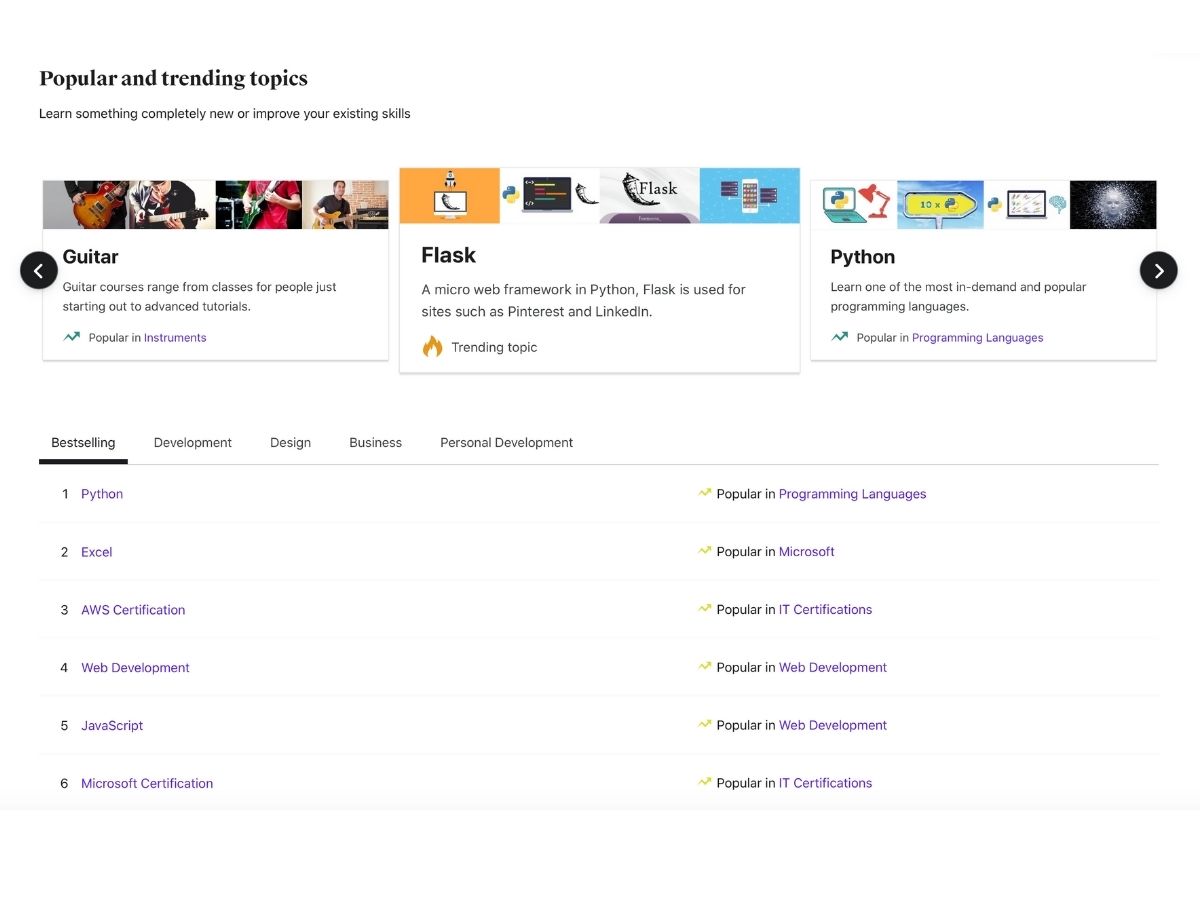
Task: Click trend icon in Microsoft Certification row
Action: [x=705, y=783]
